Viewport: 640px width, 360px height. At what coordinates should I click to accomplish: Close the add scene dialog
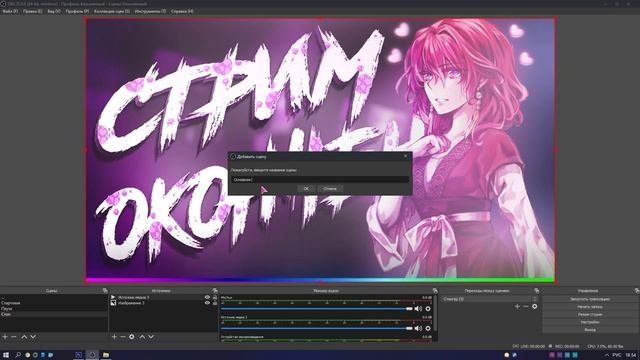coord(405,156)
